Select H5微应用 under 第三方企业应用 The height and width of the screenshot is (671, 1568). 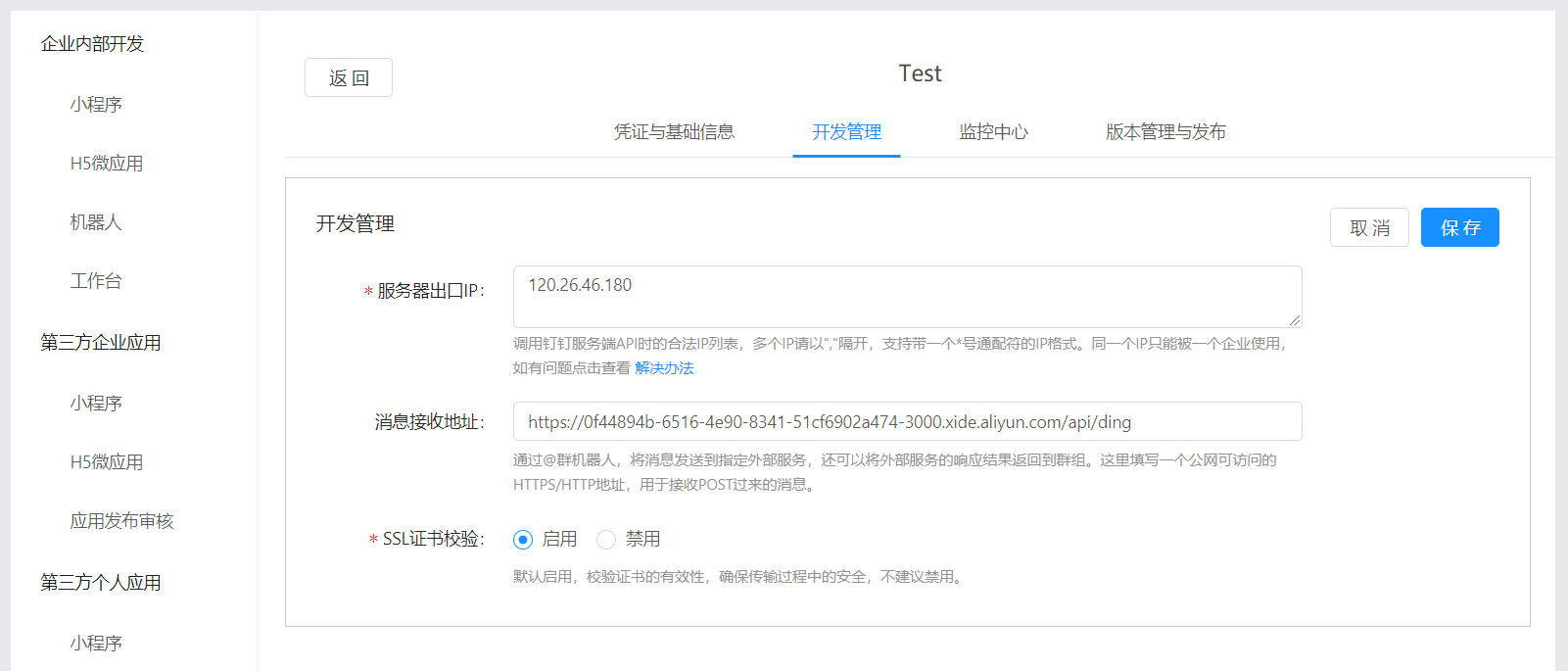pos(106,462)
